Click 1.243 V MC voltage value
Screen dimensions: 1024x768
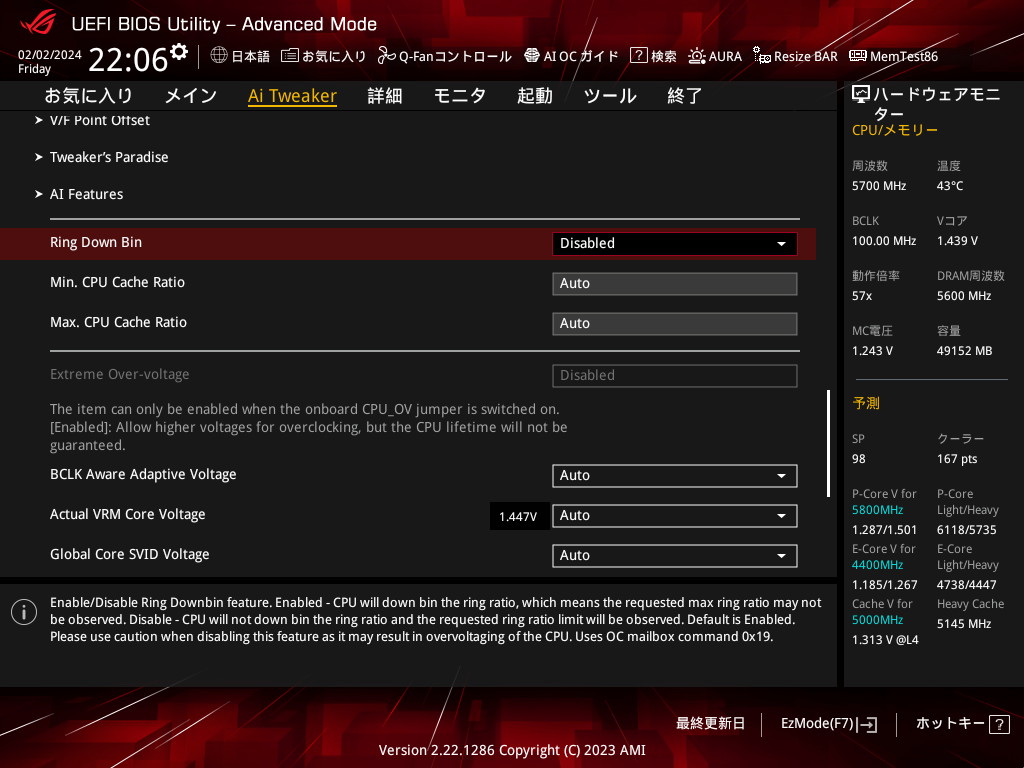(872, 351)
